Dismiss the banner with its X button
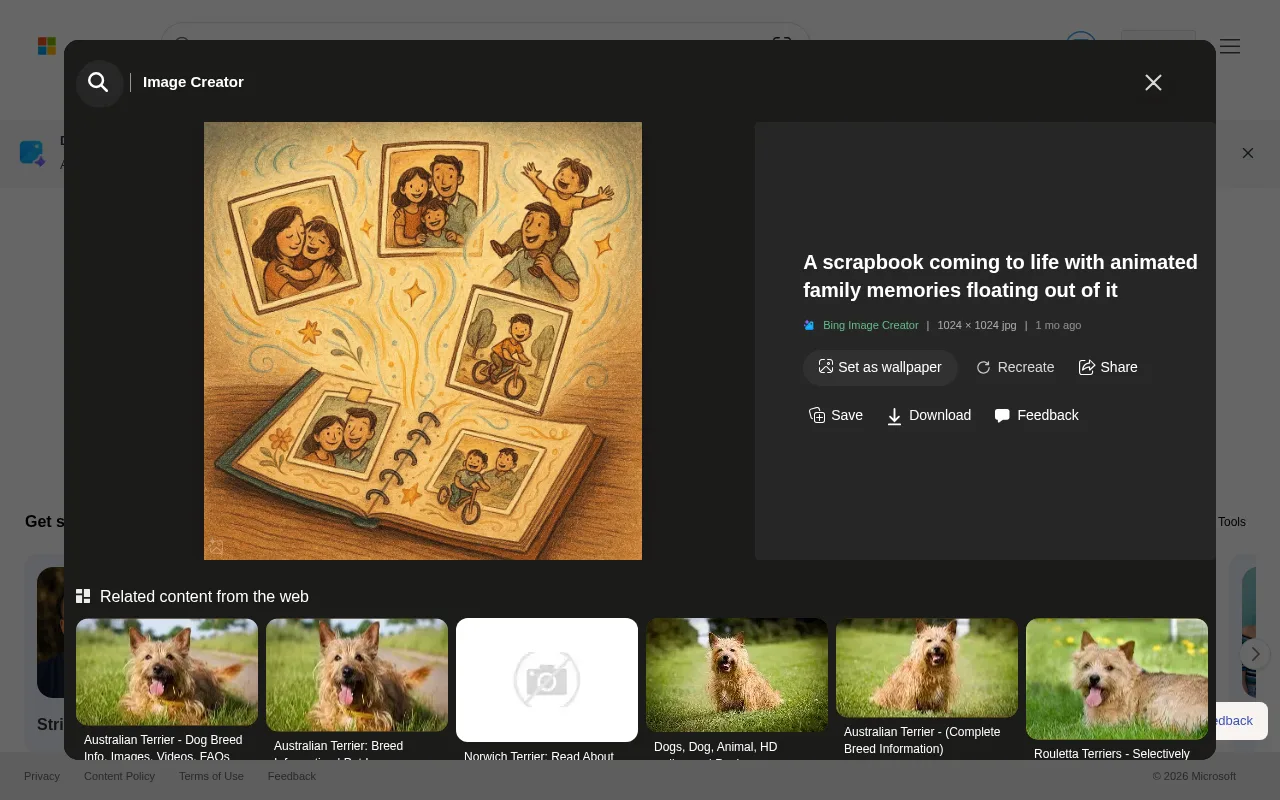This screenshot has height=800, width=1280. pyautogui.click(x=1248, y=153)
